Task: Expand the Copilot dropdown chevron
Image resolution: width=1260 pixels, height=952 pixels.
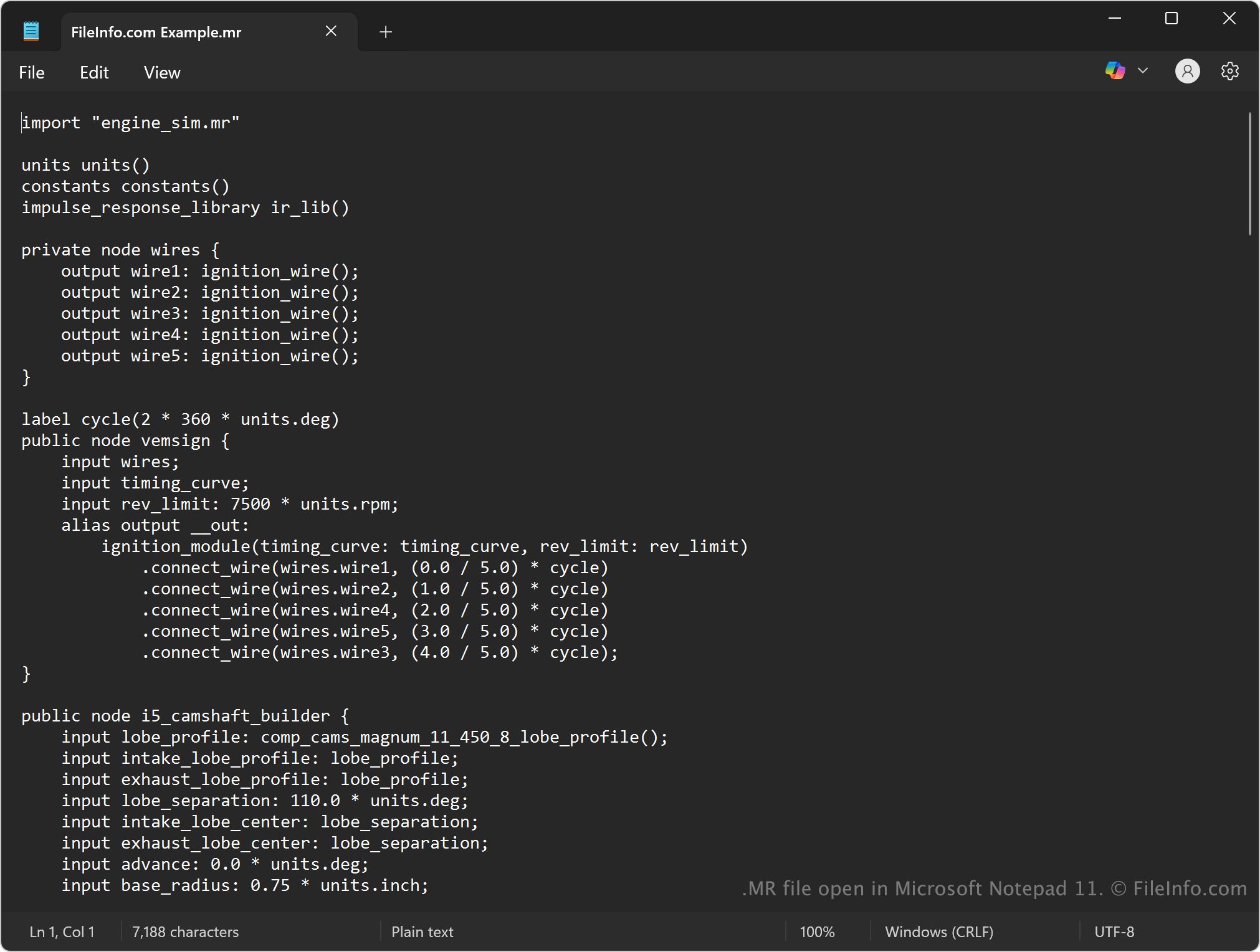Action: tap(1142, 71)
